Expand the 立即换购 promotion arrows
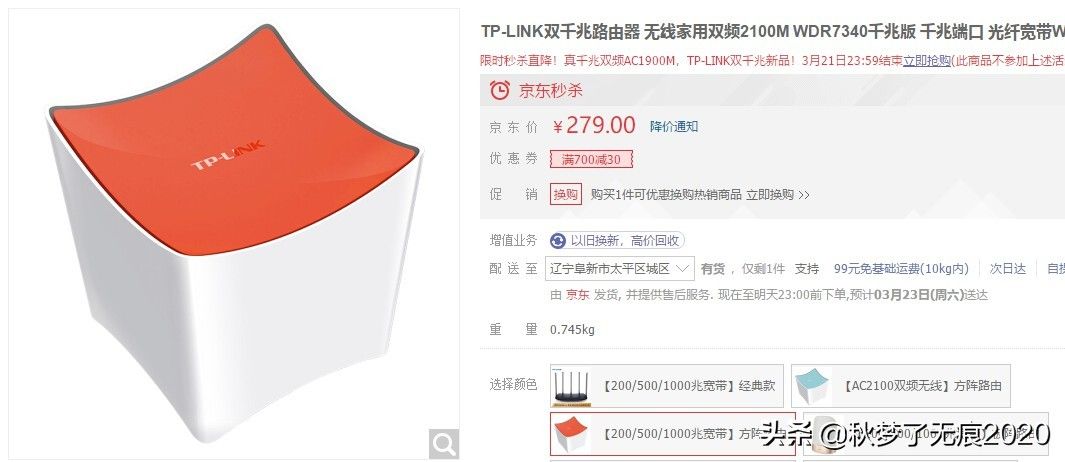Viewport: 1065px width, 462px height. click(x=804, y=195)
